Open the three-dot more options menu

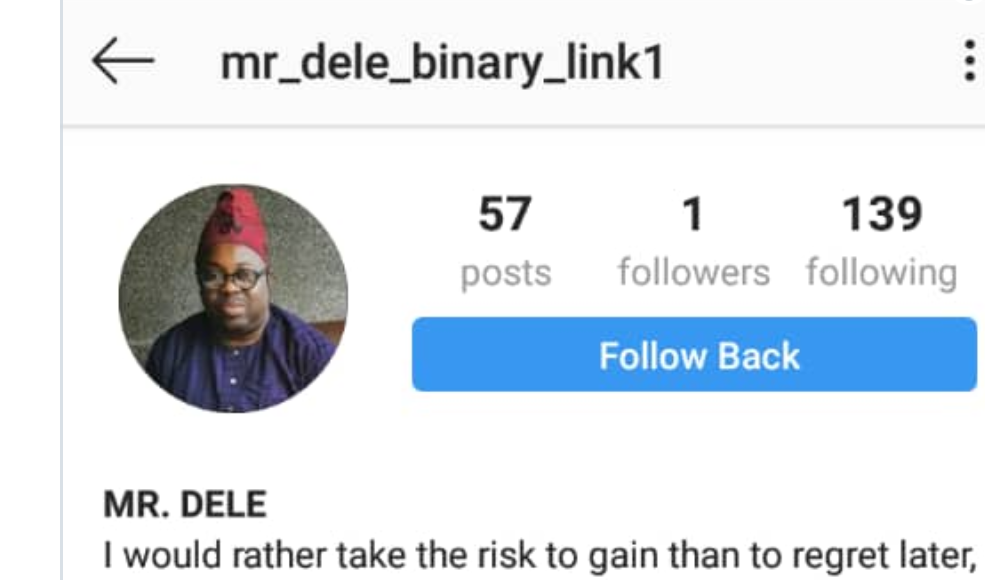tap(969, 61)
